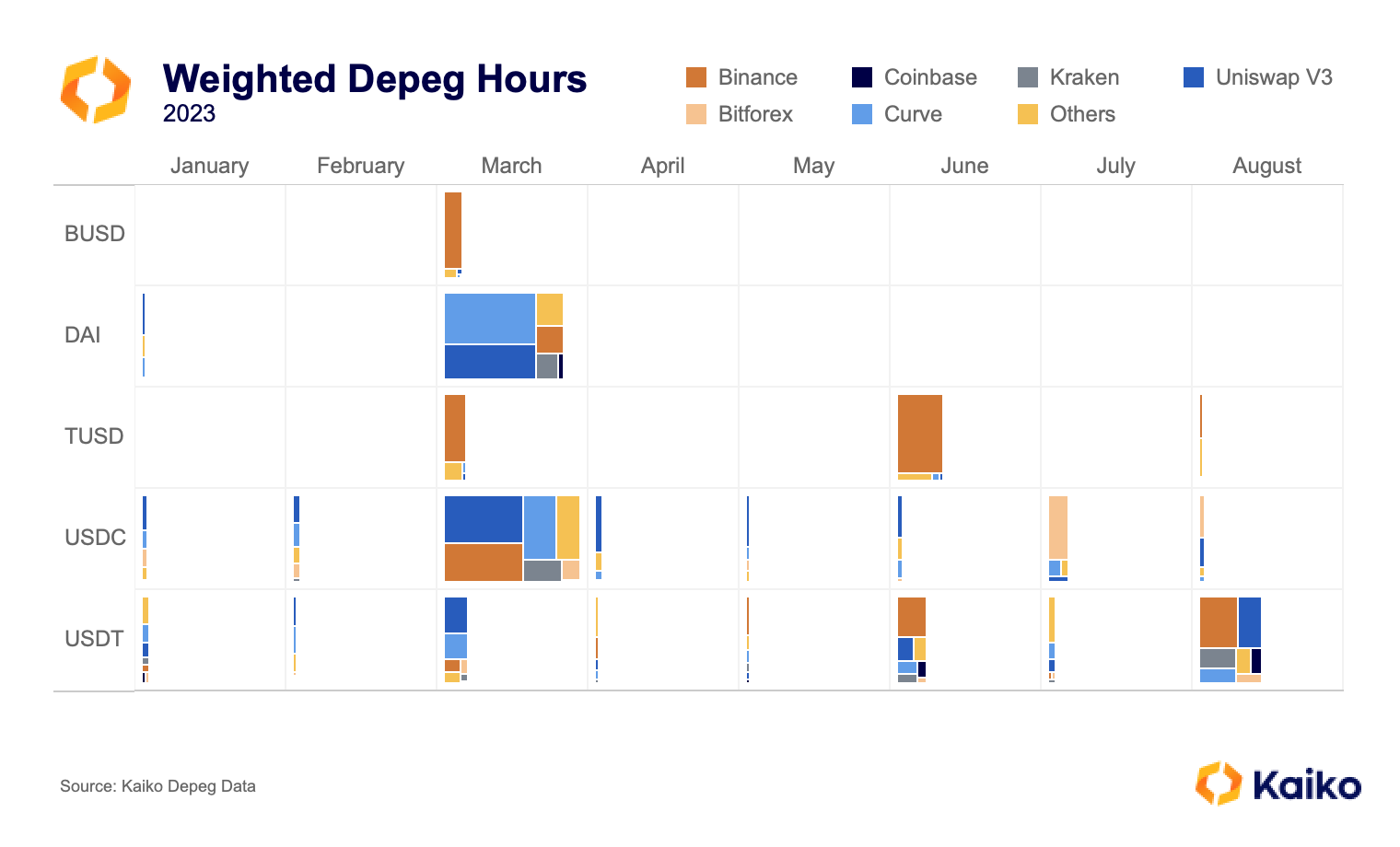Toggle the Binance legend entry
1400x847 pixels.
[x=756, y=77]
